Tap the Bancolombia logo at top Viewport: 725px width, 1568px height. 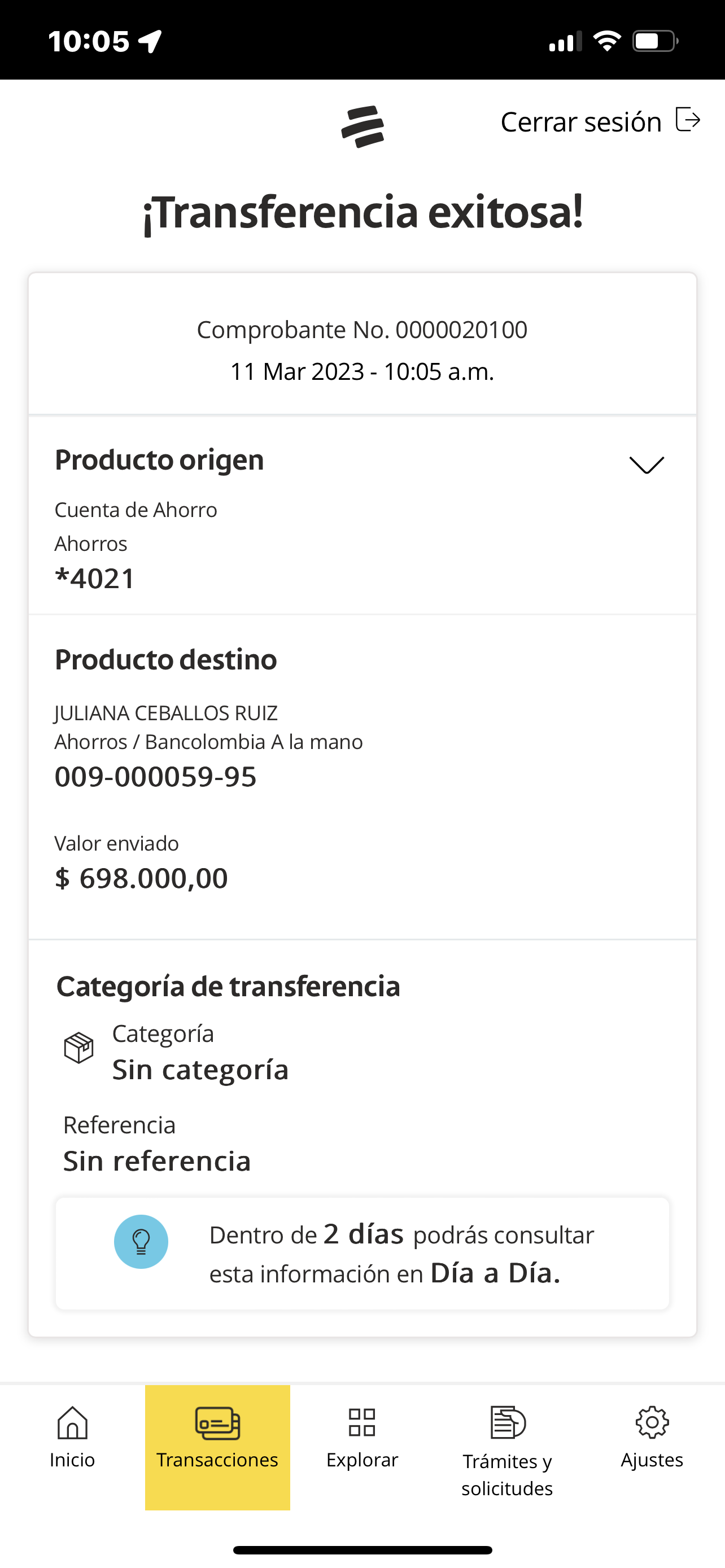pos(363,126)
